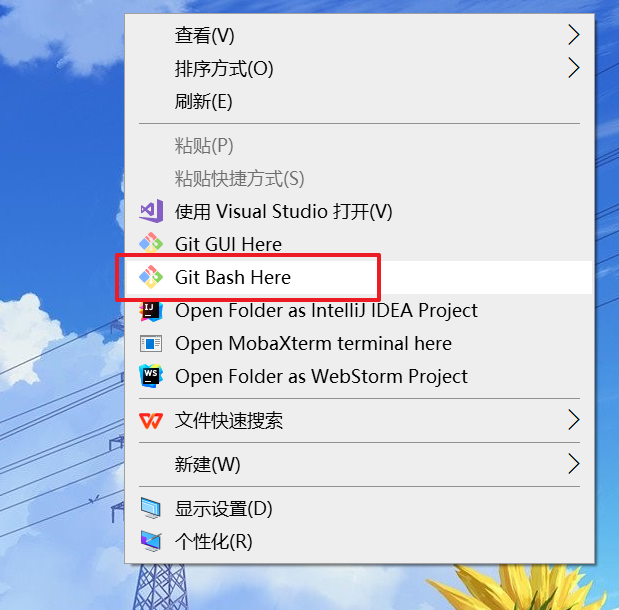
Task: Open the 查看(V) menu entry
Action: [x=359, y=35]
